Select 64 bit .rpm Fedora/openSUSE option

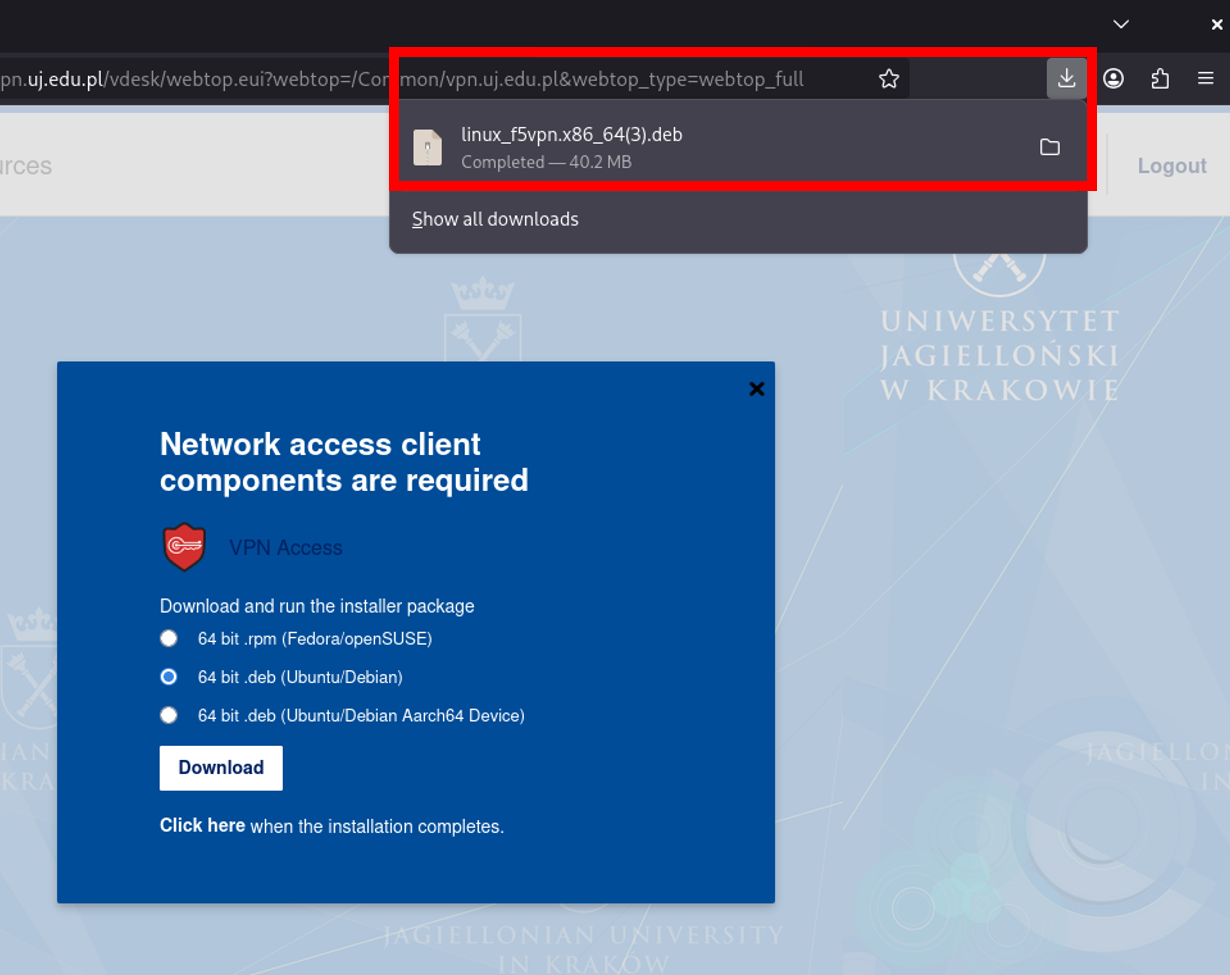click(x=169, y=638)
